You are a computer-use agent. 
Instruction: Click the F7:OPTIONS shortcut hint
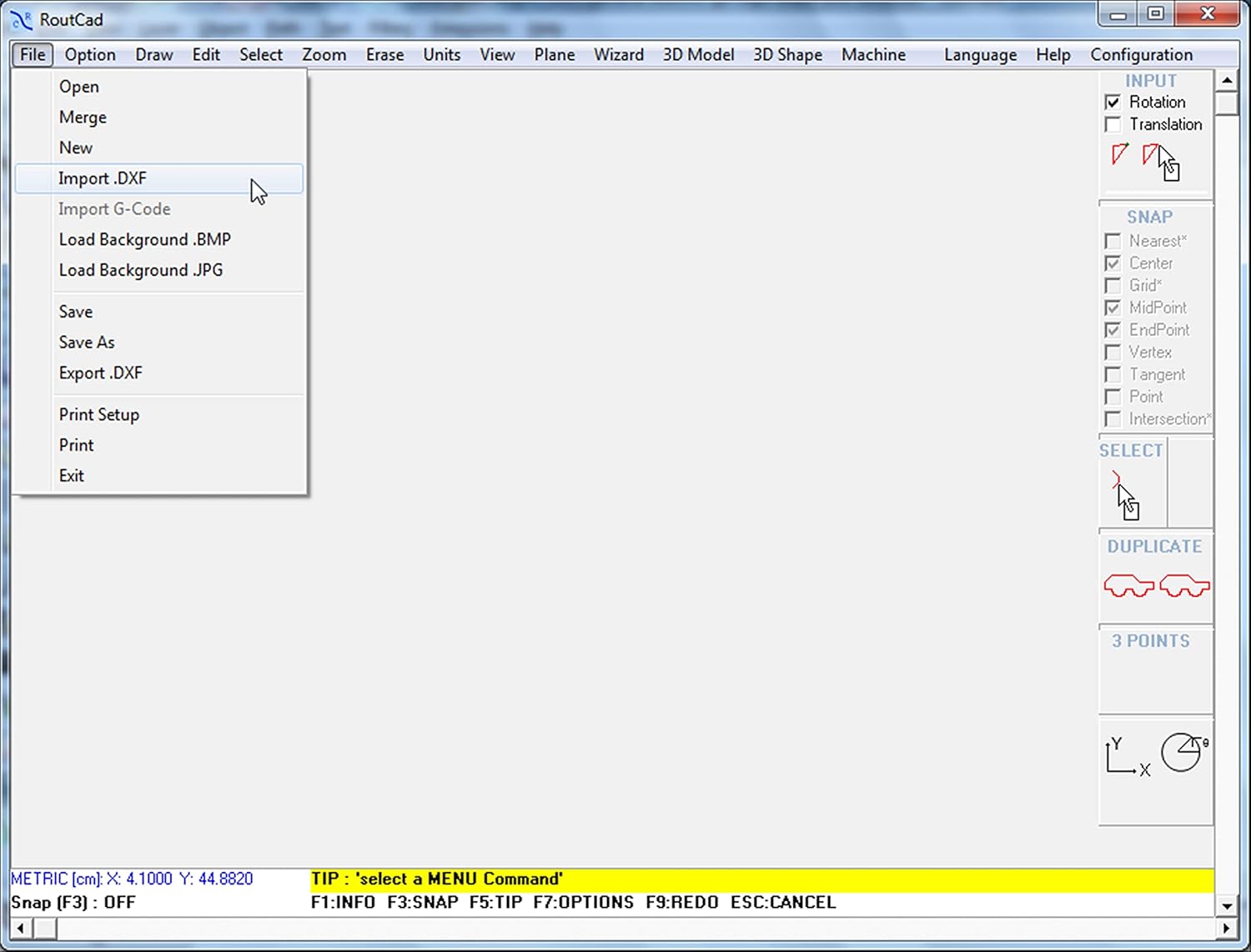(583, 903)
